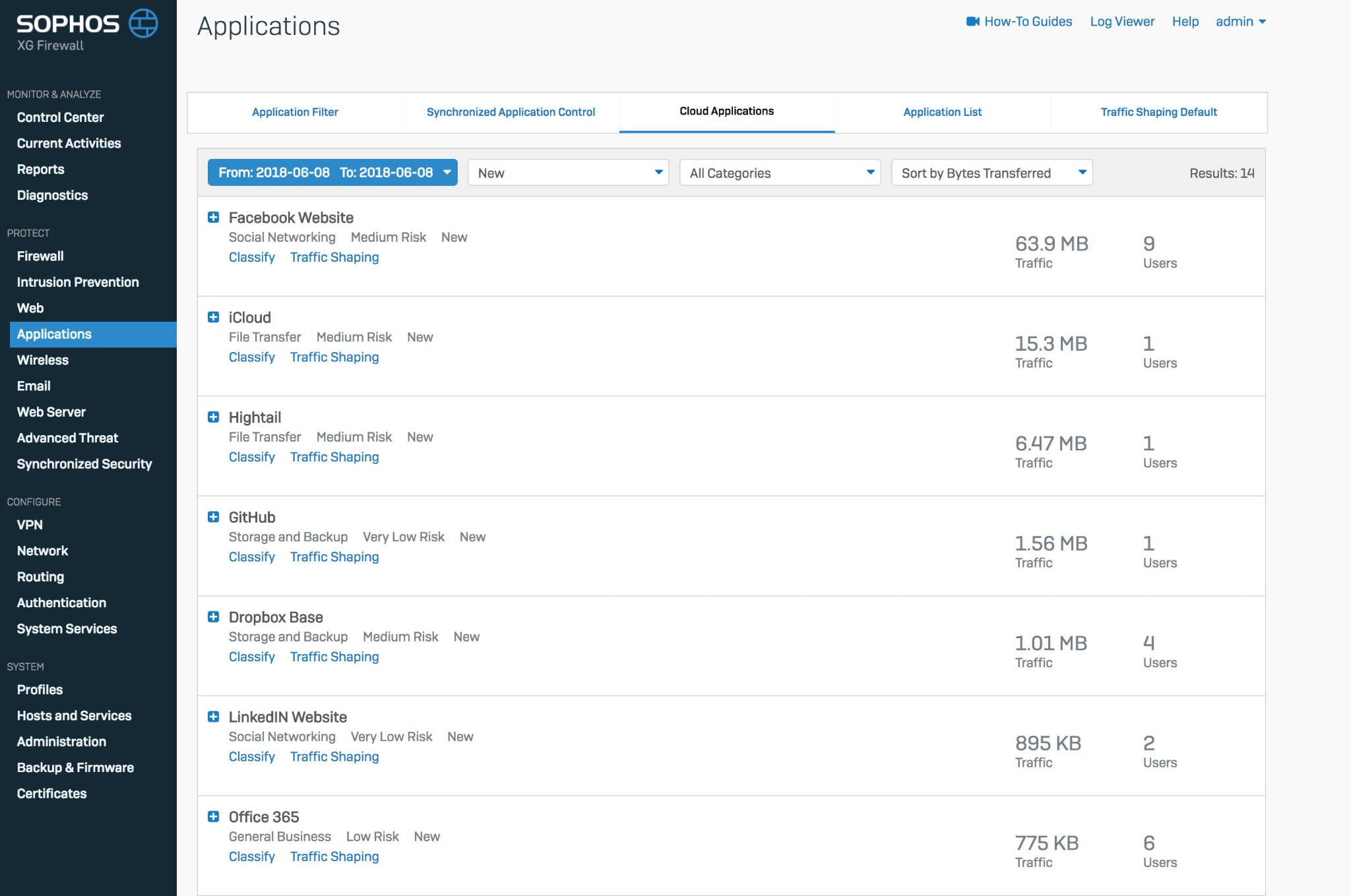Switch to the Application Filter tab
The height and width of the screenshot is (896, 1351).
pos(295,112)
